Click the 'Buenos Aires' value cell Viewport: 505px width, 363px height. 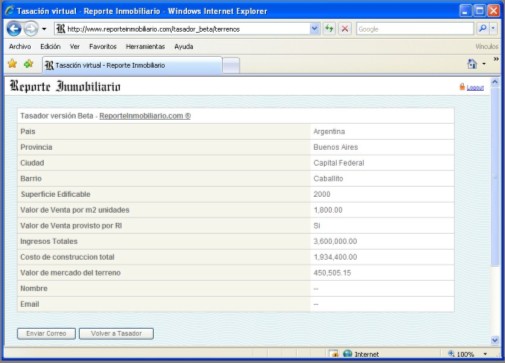click(x=382, y=147)
